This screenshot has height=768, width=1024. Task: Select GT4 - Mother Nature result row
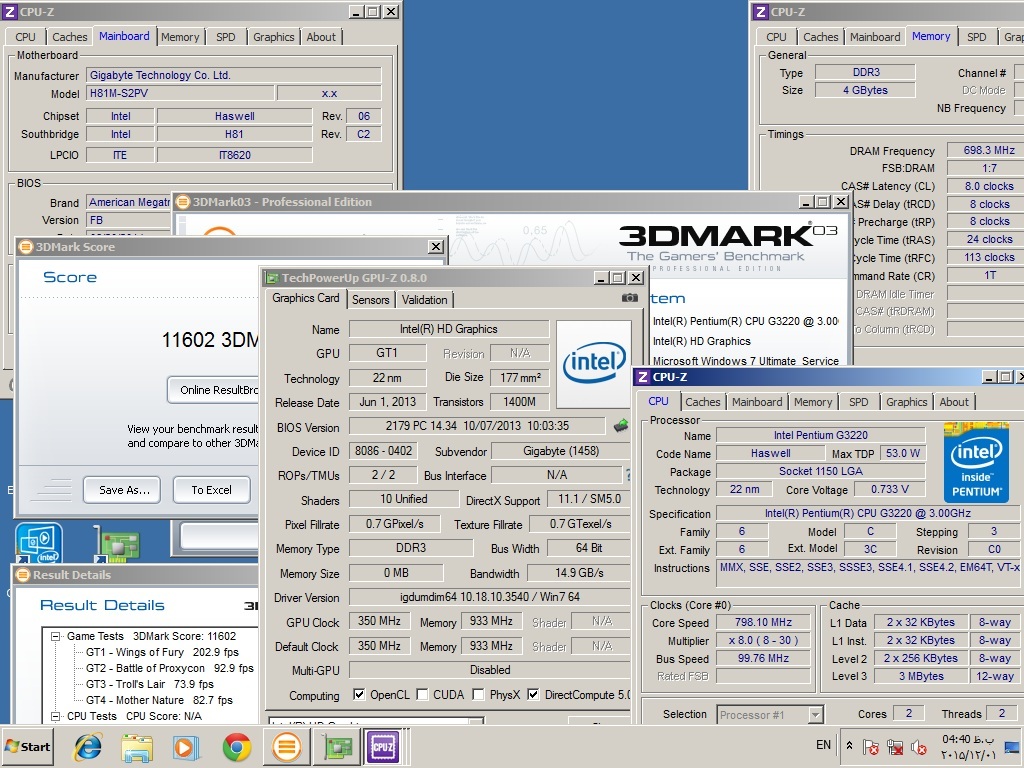tap(159, 700)
